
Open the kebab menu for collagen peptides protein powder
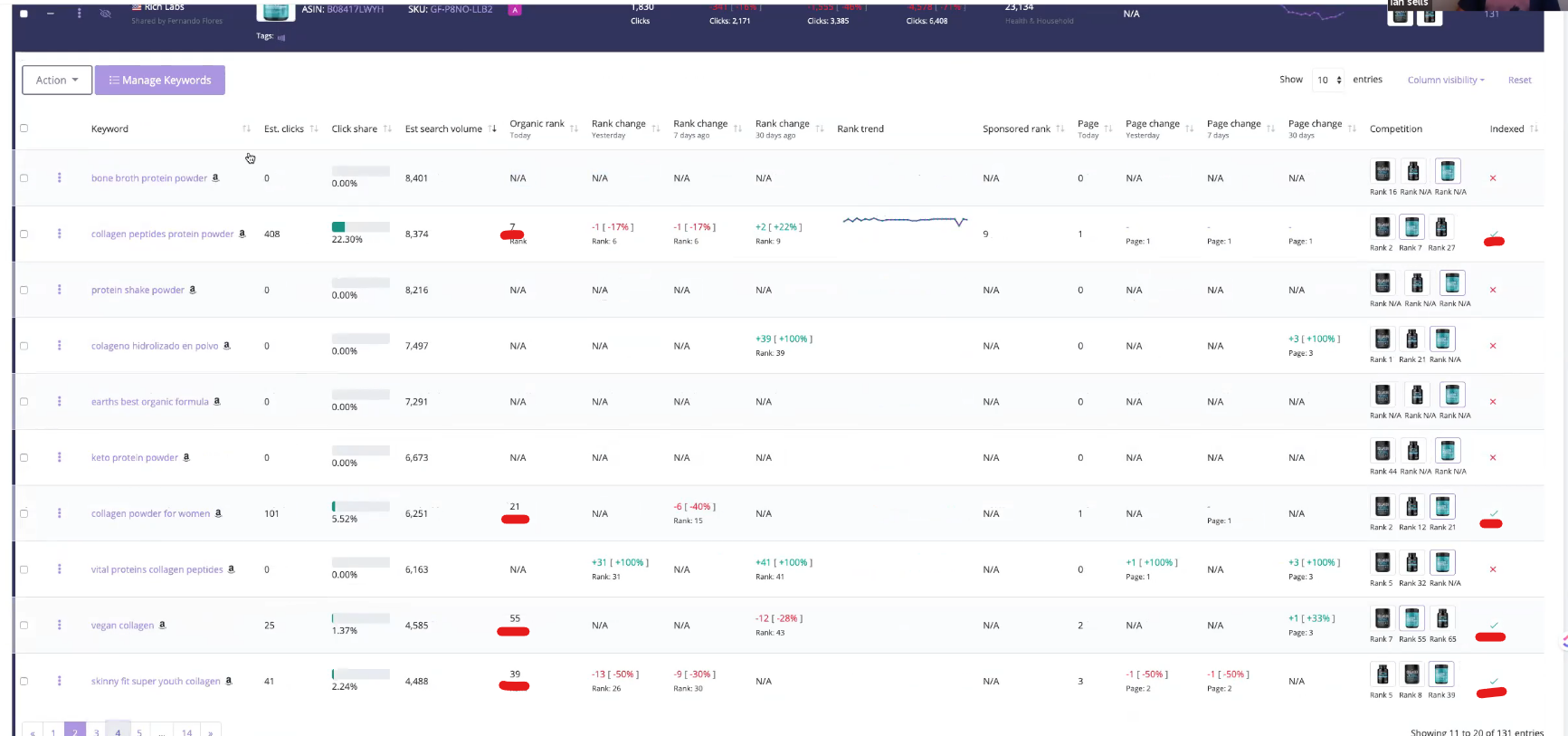click(60, 234)
